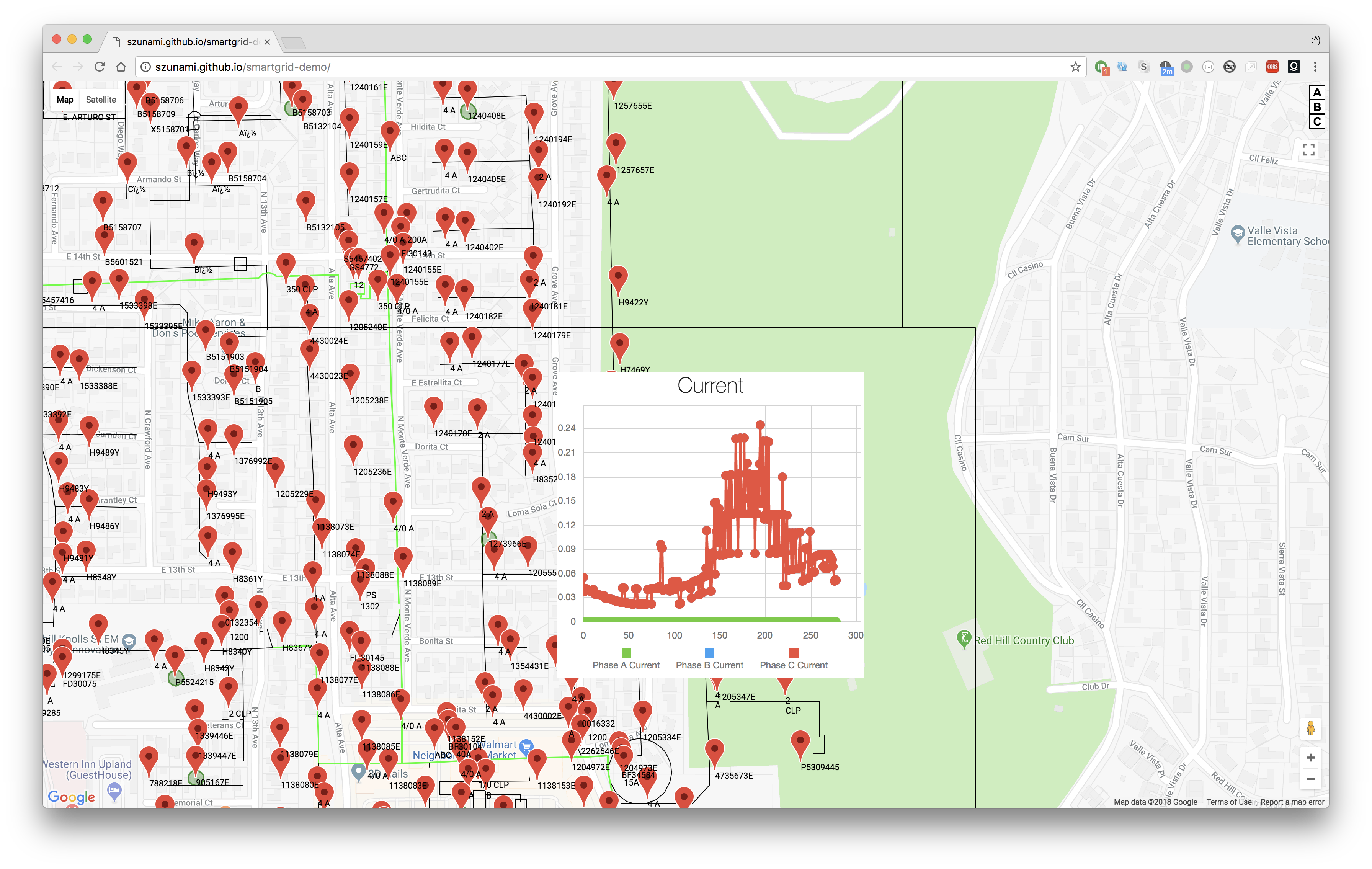The image size is (1372, 869).
Task: Open Terms of Use link
Action: [x=1228, y=802]
